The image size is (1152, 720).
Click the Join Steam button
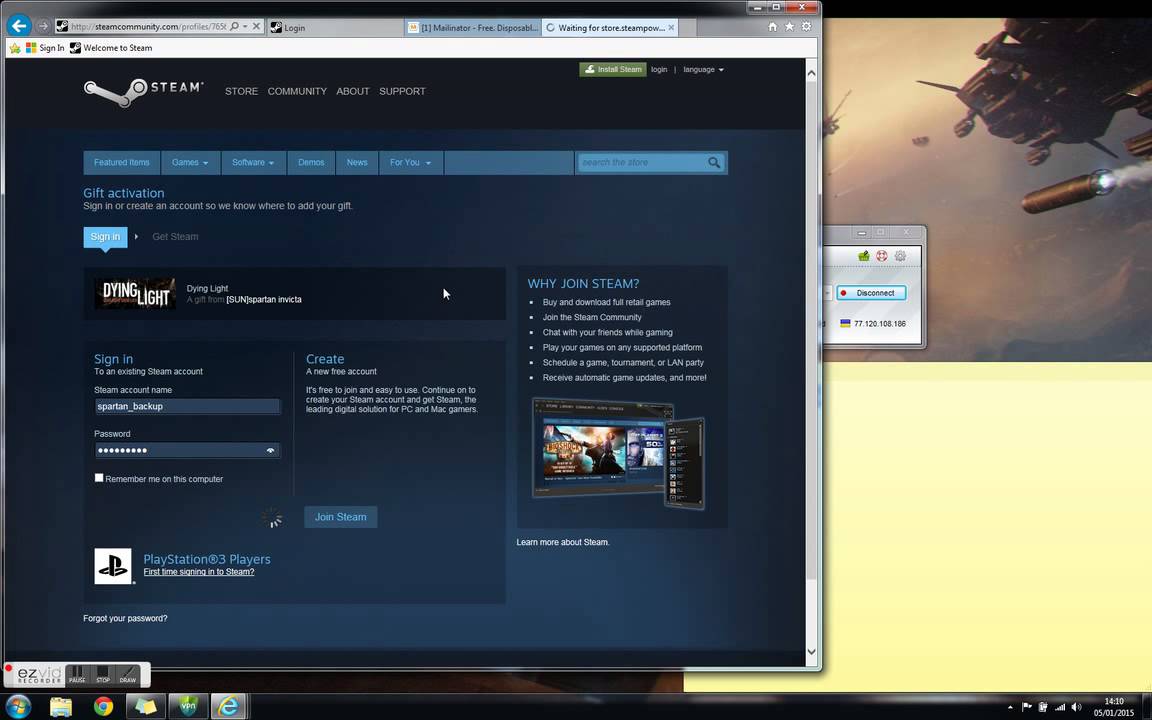click(341, 517)
